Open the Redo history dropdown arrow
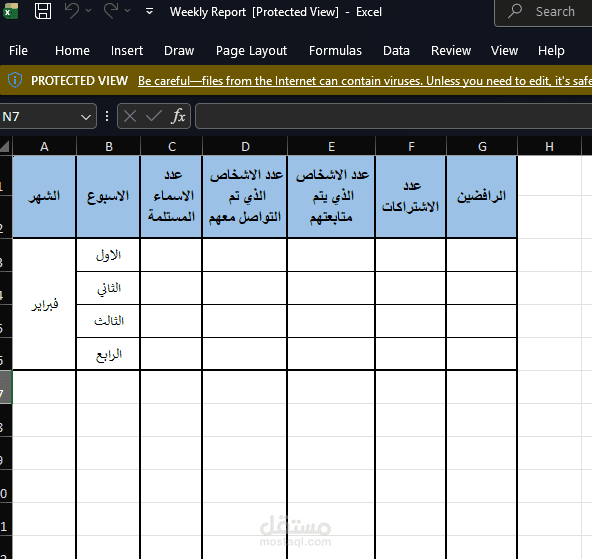The image size is (592, 559). (x=128, y=11)
